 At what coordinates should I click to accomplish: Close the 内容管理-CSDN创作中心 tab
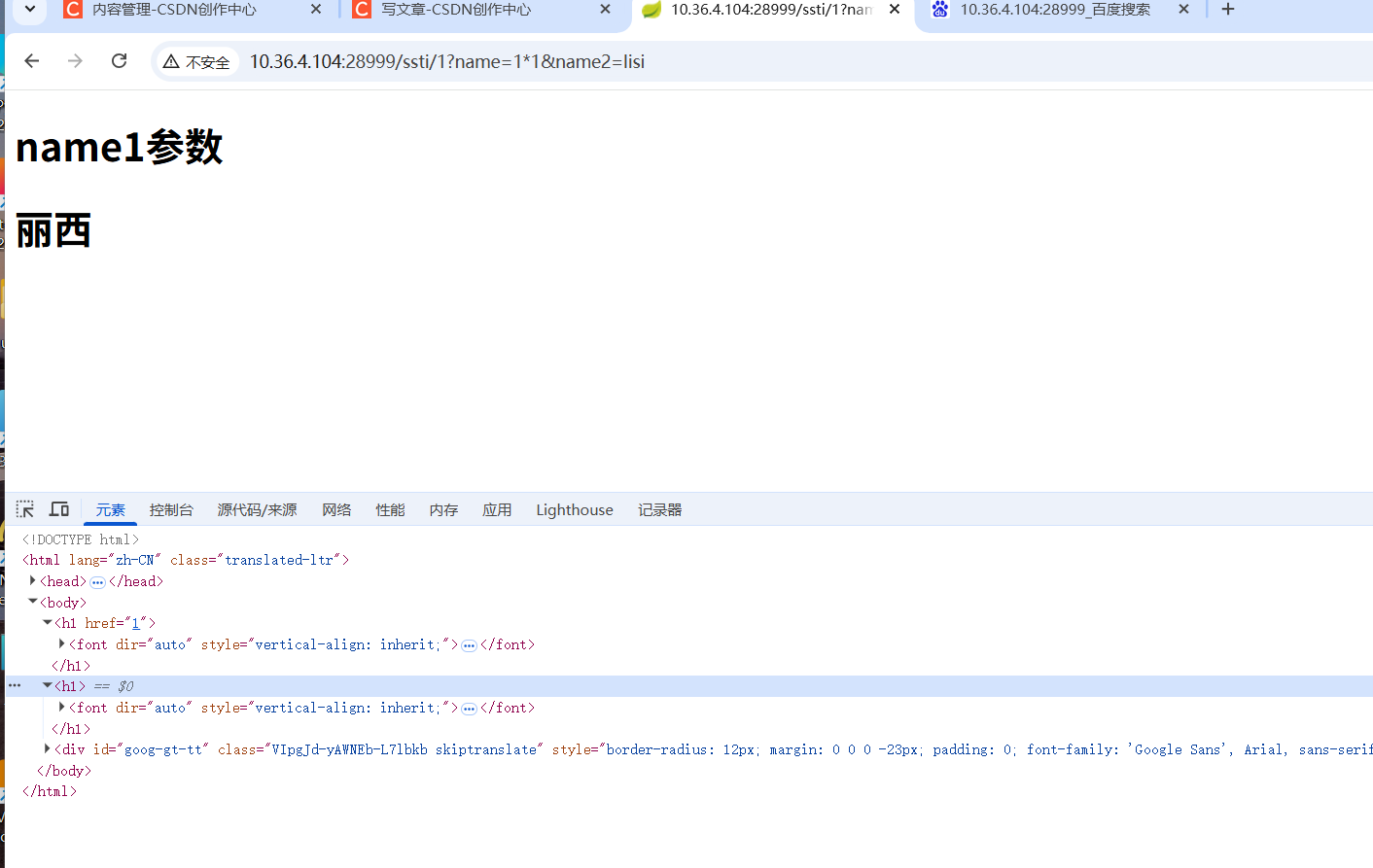[x=316, y=9]
